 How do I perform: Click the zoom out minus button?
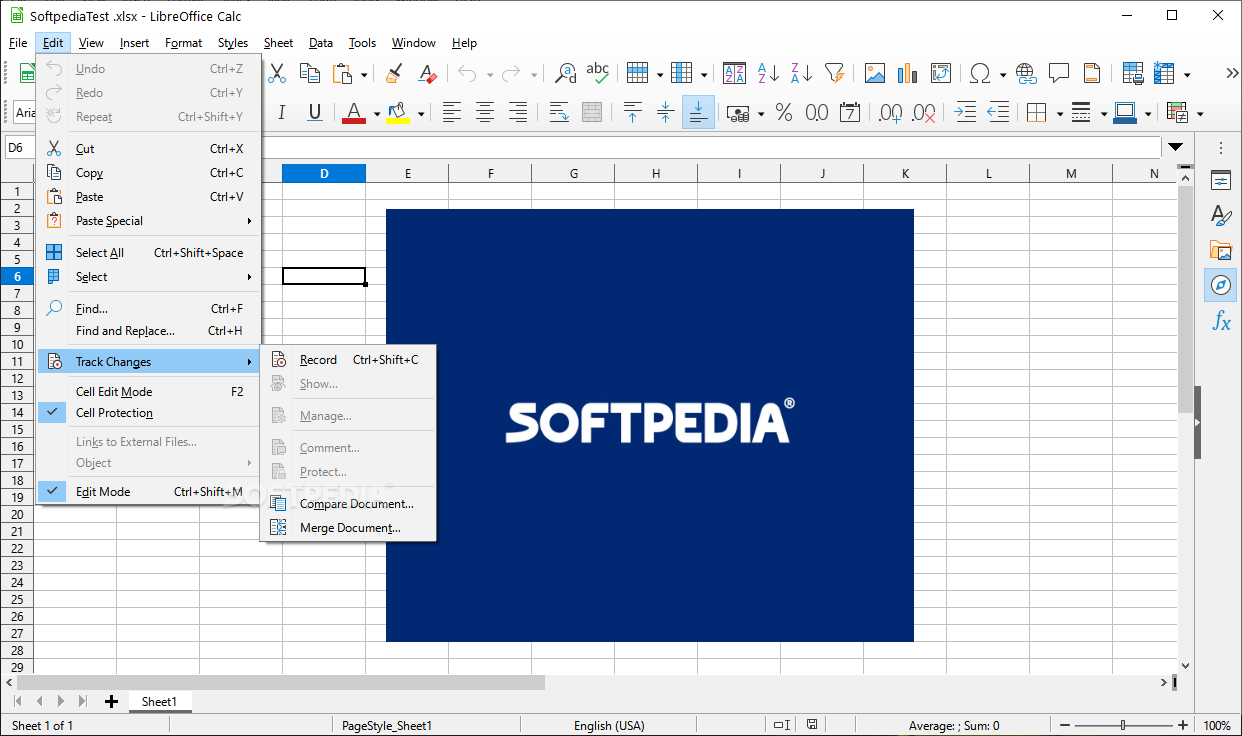tap(1065, 725)
